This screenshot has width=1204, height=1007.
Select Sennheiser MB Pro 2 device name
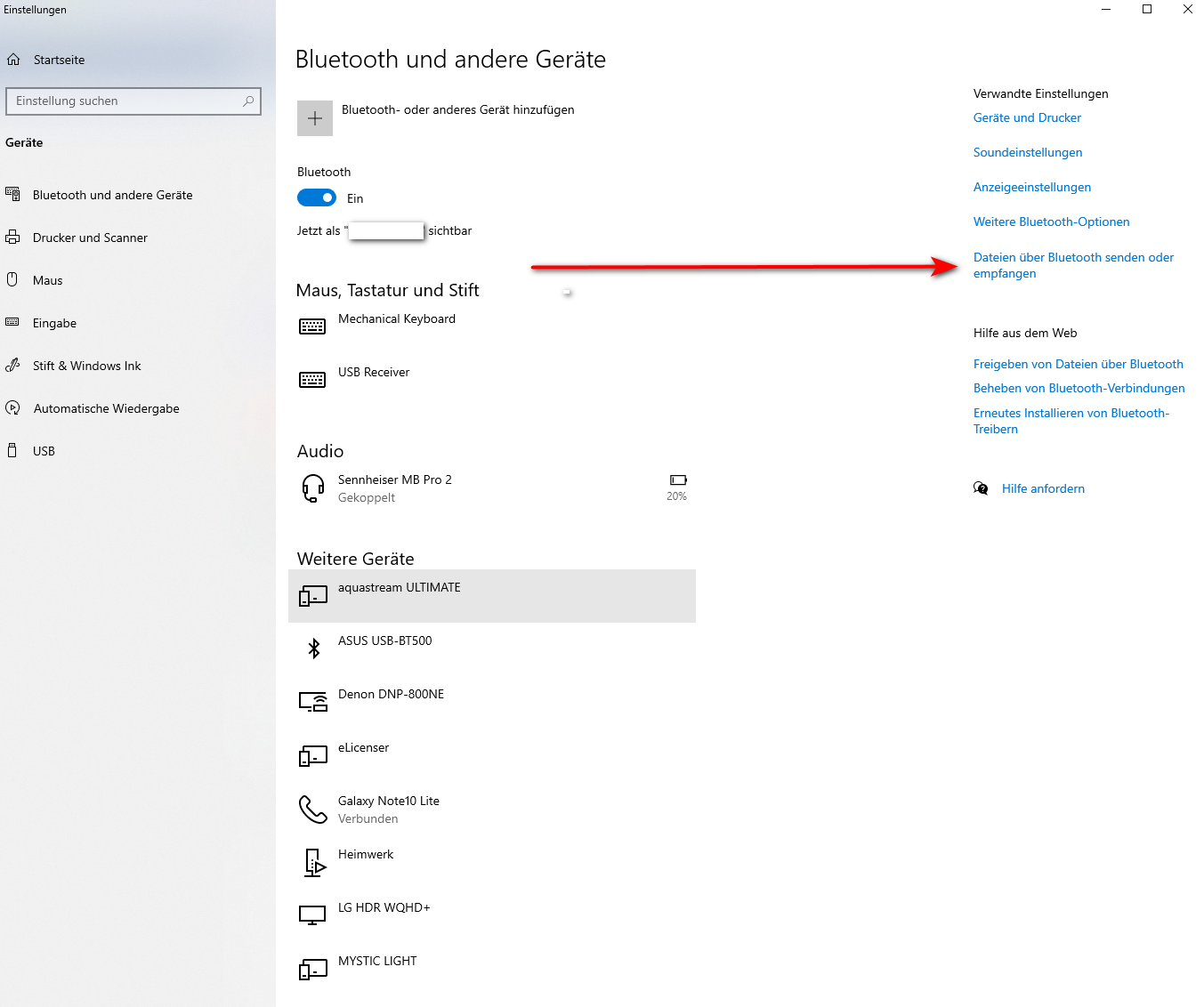pos(394,479)
